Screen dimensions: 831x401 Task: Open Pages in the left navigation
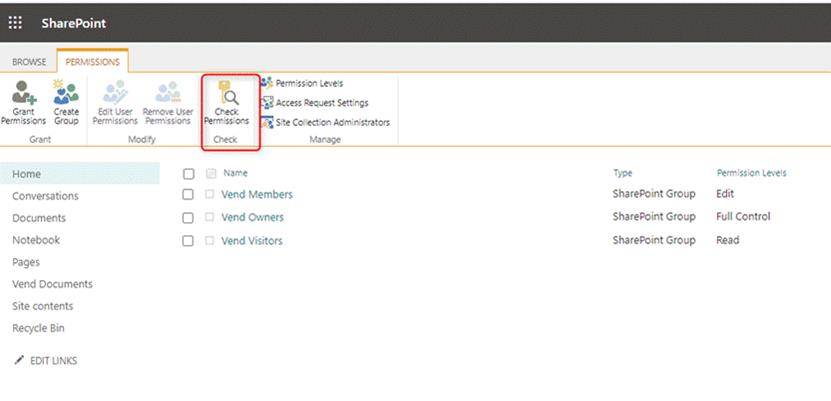click(26, 262)
